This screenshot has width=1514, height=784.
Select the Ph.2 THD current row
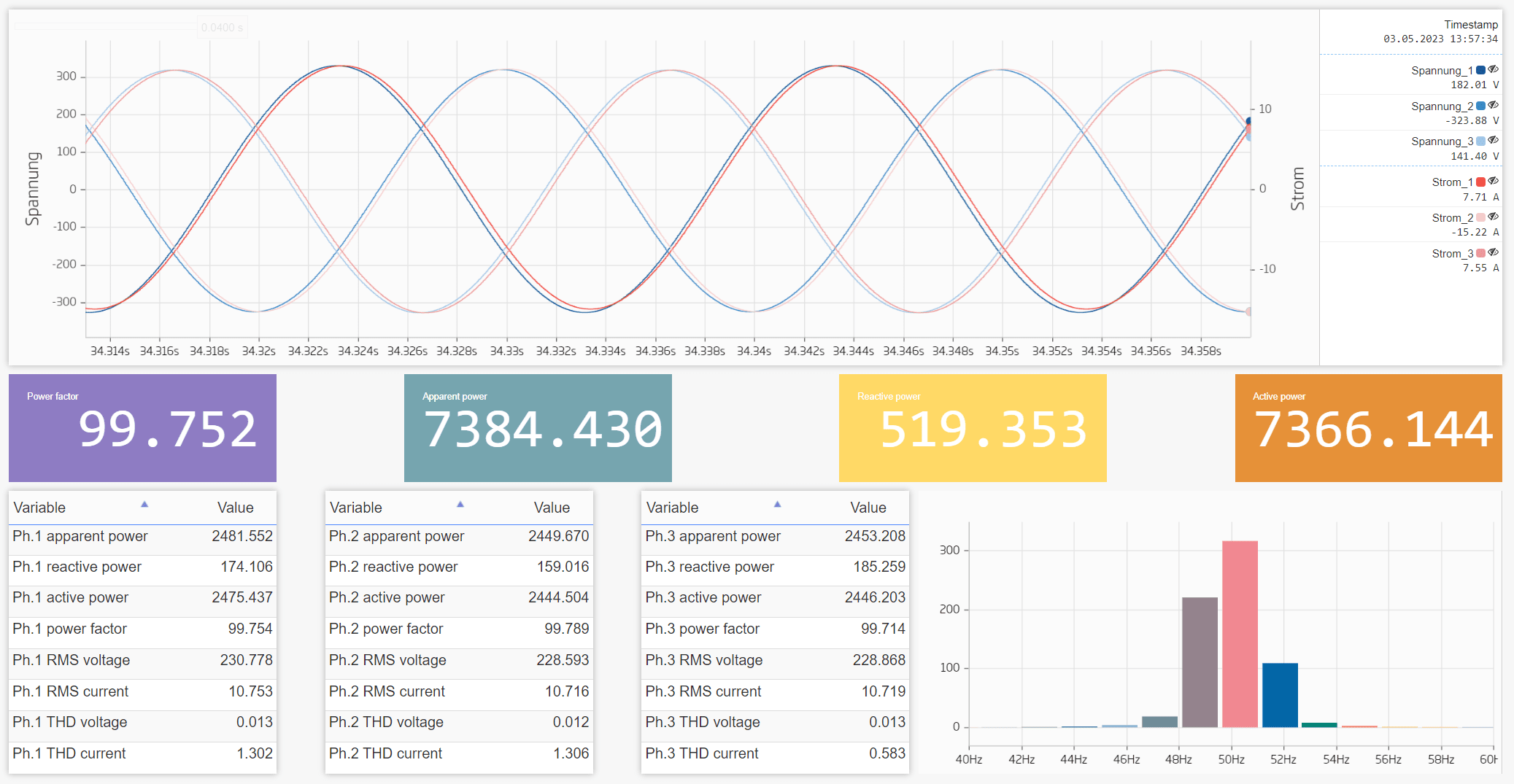click(458, 753)
